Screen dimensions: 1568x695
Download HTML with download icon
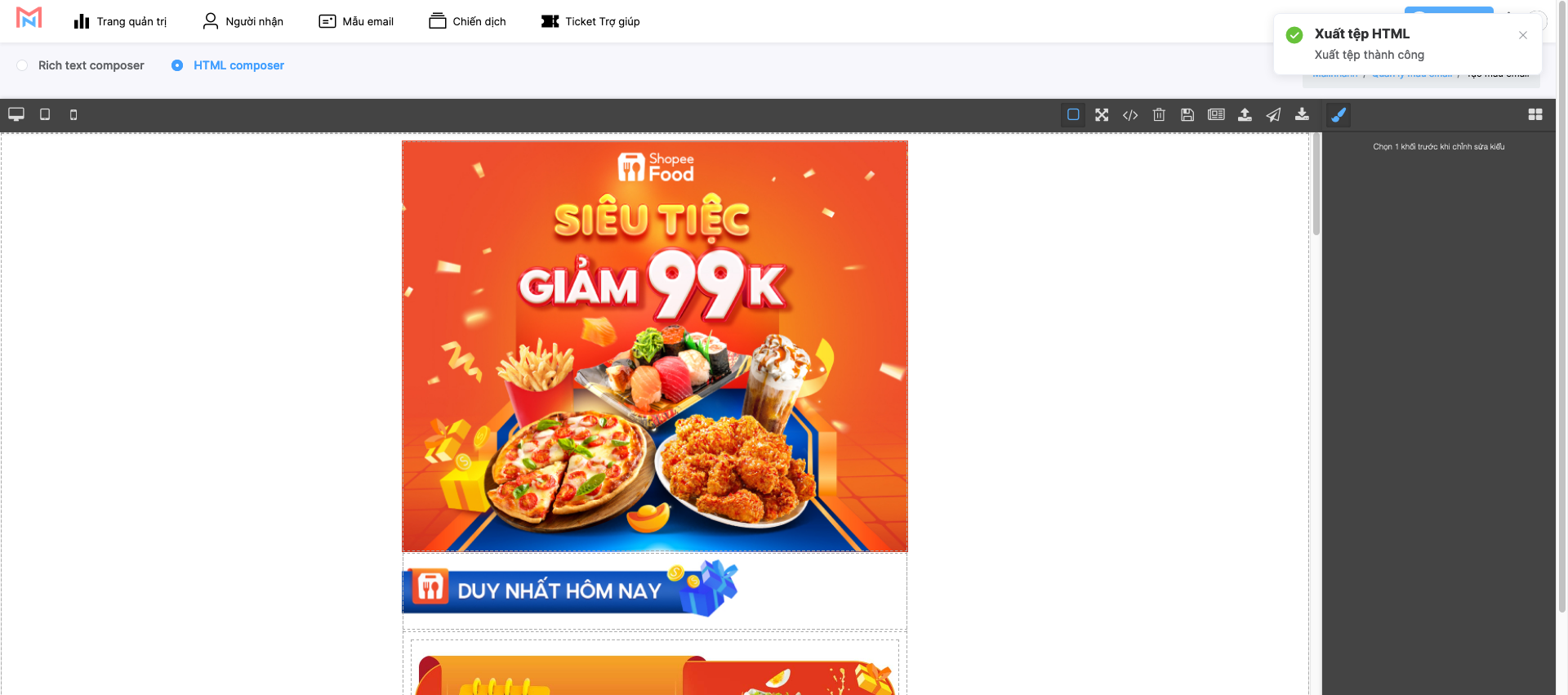coord(1302,115)
